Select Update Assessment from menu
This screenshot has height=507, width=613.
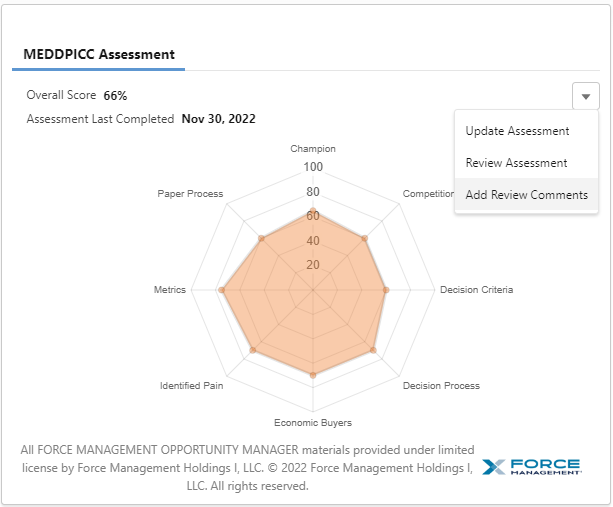pos(517,131)
